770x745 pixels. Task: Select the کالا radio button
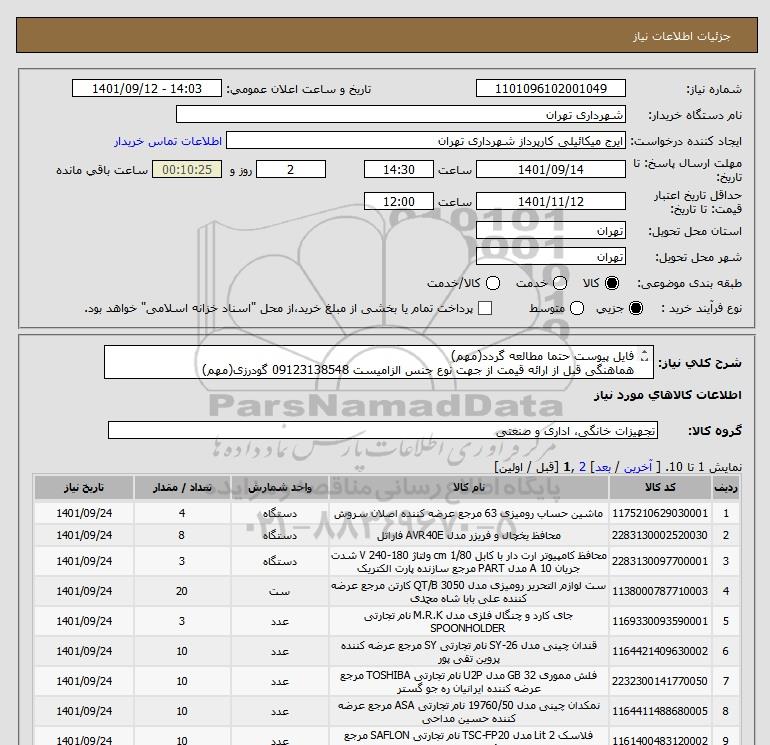[612, 283]
